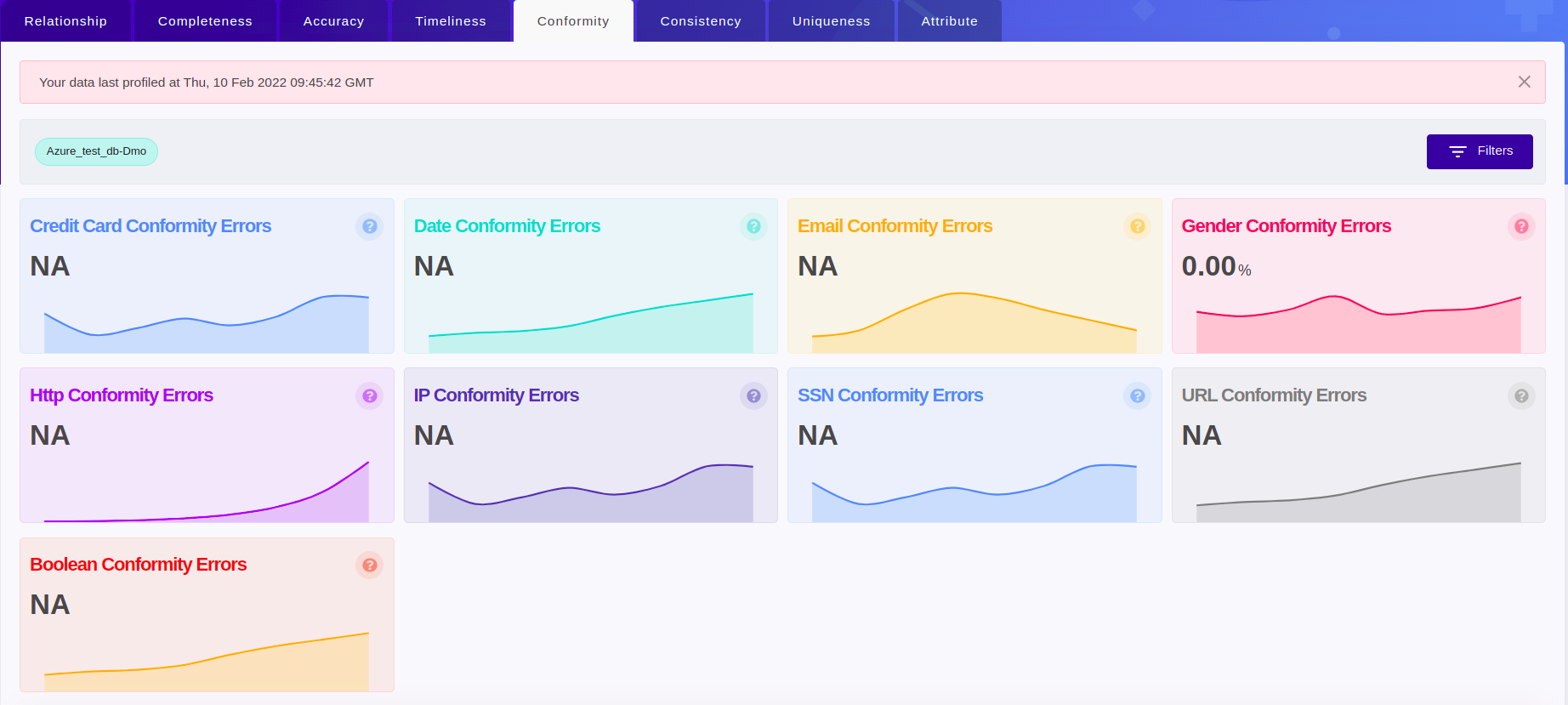This screenshot has height=705, width=1568.
Task: Open help icon on Email Conformity Errors
Action: (1137, 226)
